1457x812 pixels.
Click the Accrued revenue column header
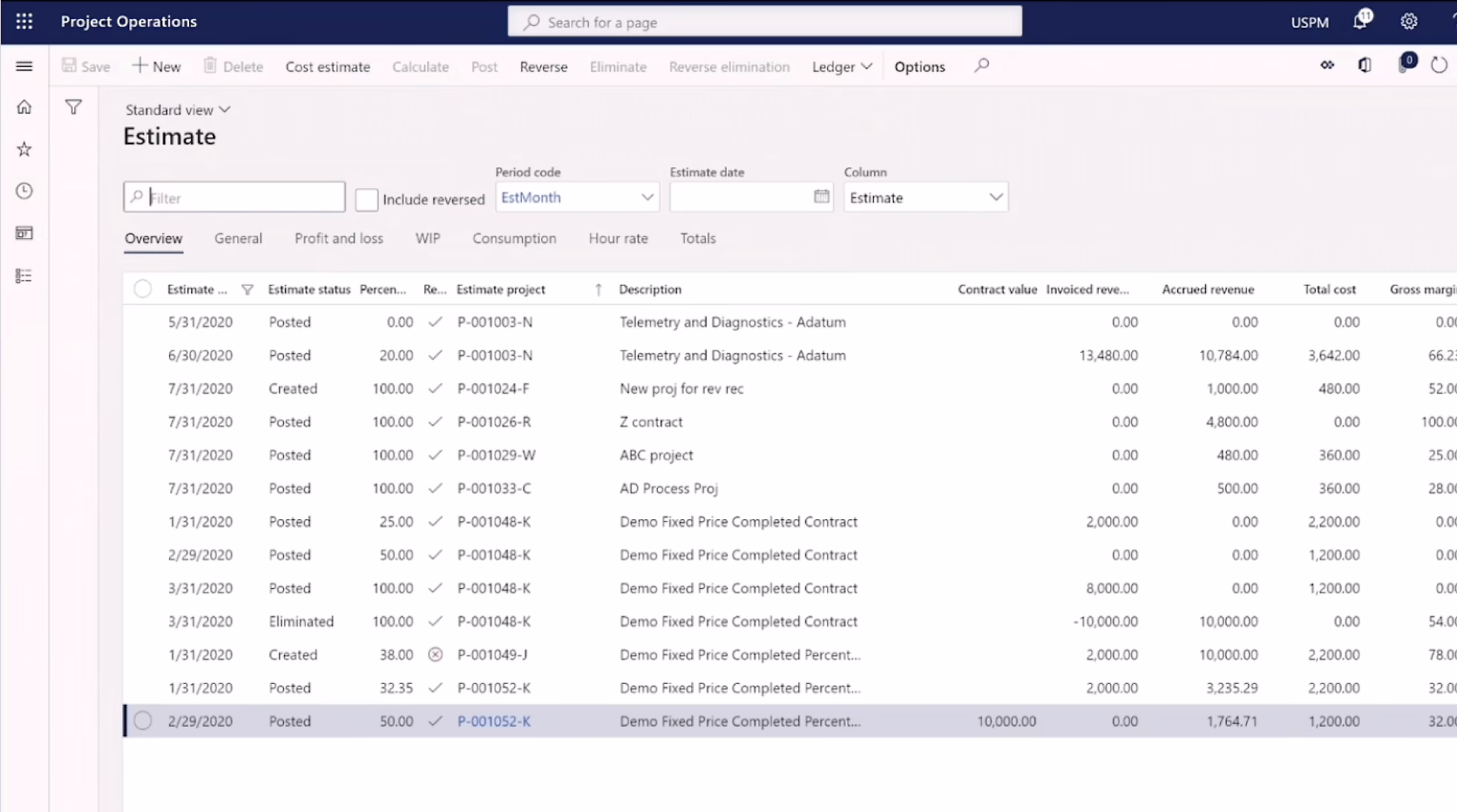[x=1208, y=289]
